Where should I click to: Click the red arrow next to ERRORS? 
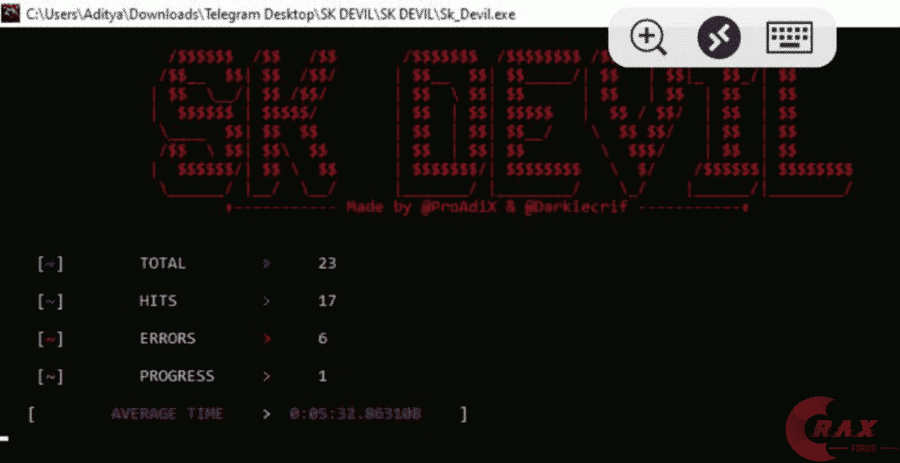(x=266, y=339)
